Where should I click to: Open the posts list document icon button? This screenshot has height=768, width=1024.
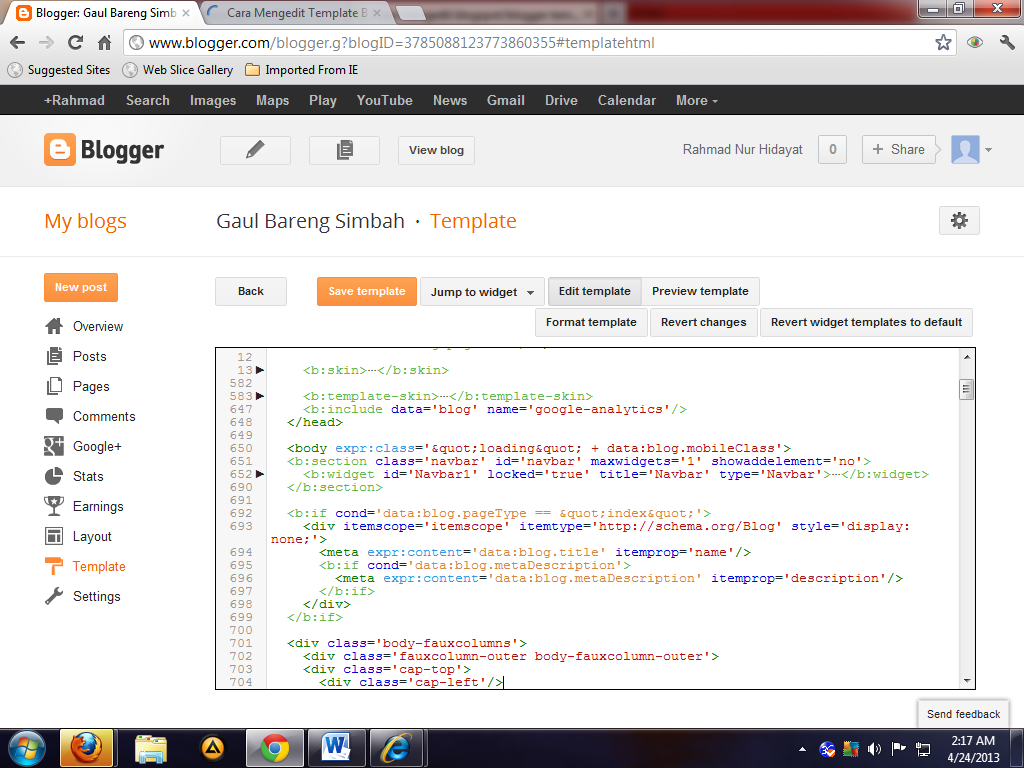[344, 150]
